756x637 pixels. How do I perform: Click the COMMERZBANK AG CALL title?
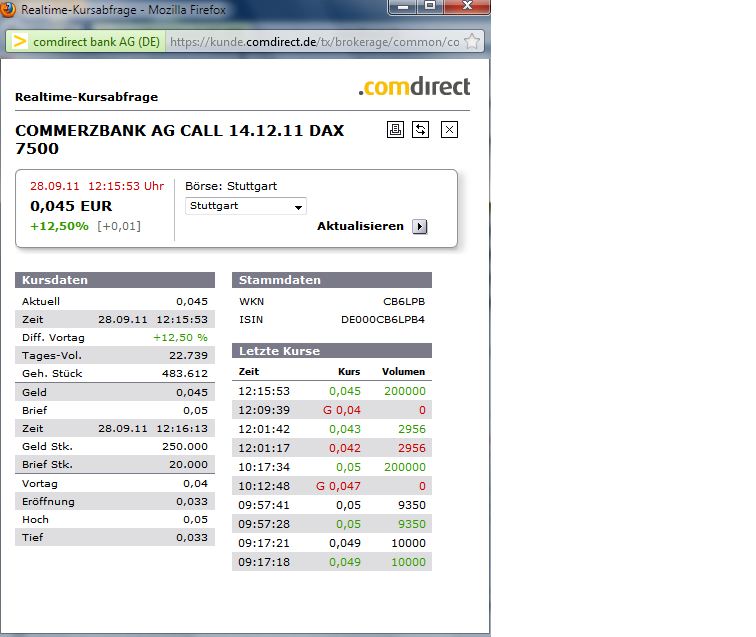coord(179,139)
